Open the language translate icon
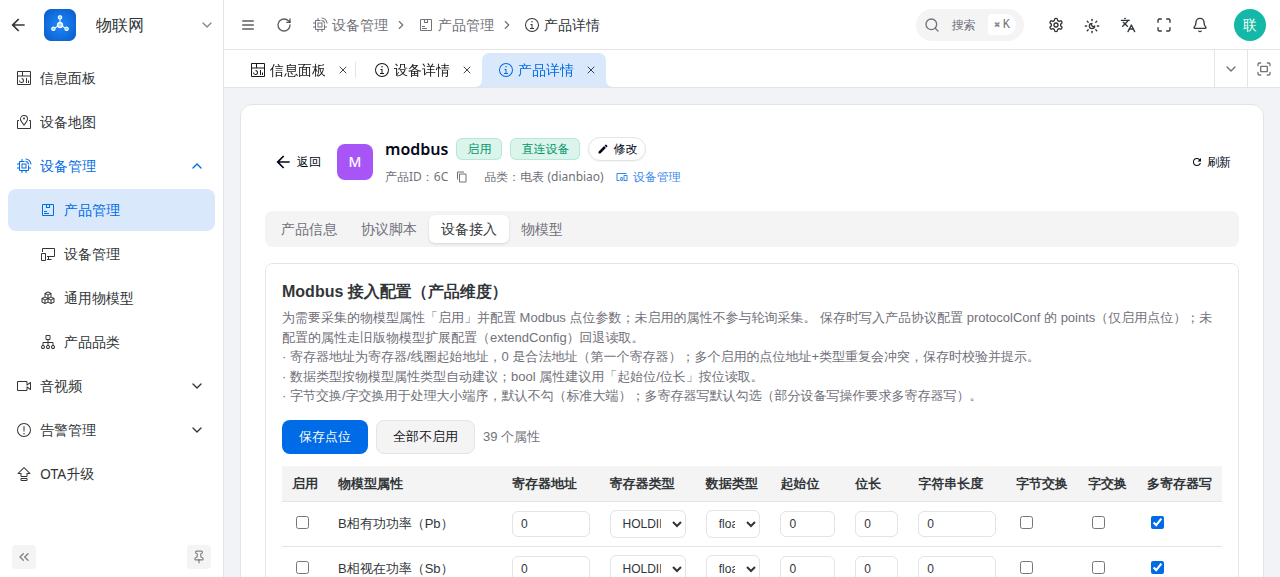 point(1128,25)
